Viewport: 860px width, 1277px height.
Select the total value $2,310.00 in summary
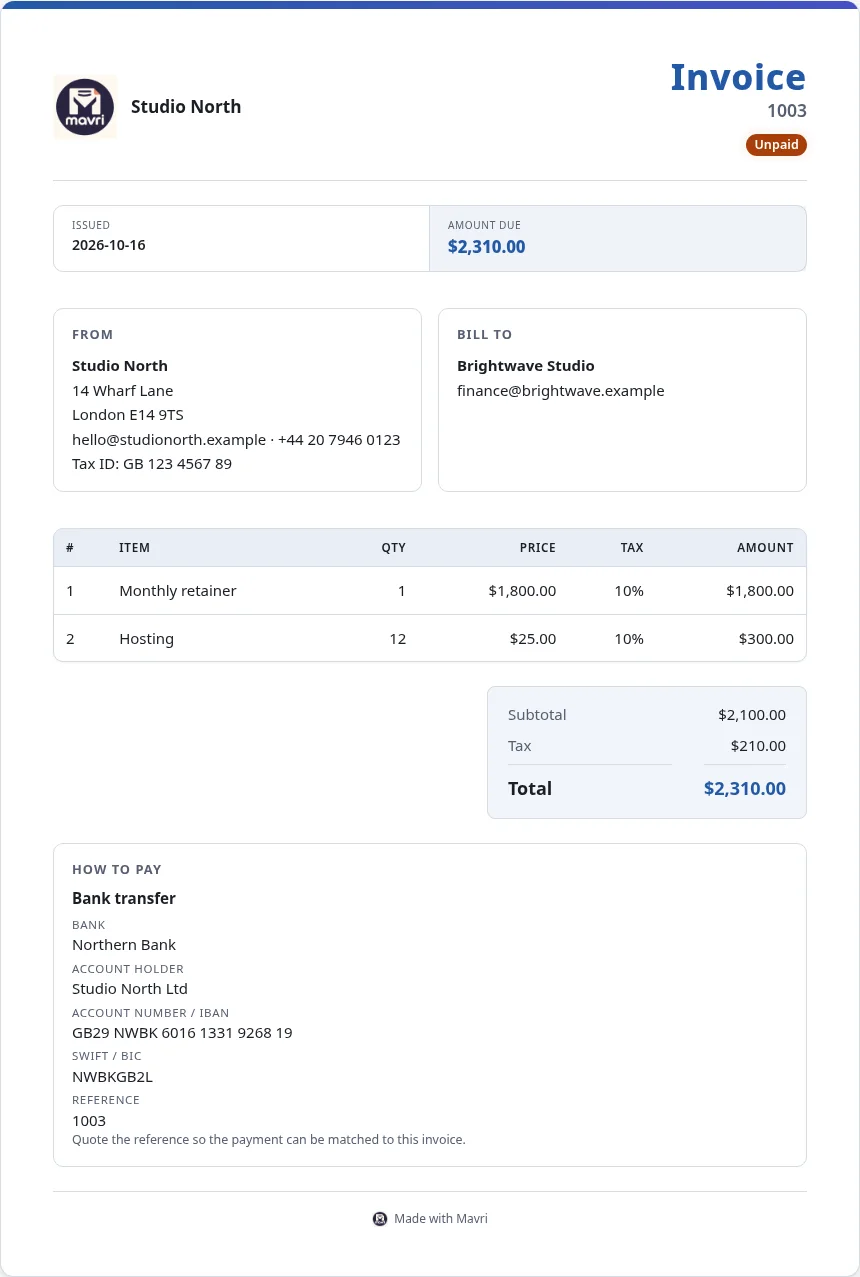745,789
